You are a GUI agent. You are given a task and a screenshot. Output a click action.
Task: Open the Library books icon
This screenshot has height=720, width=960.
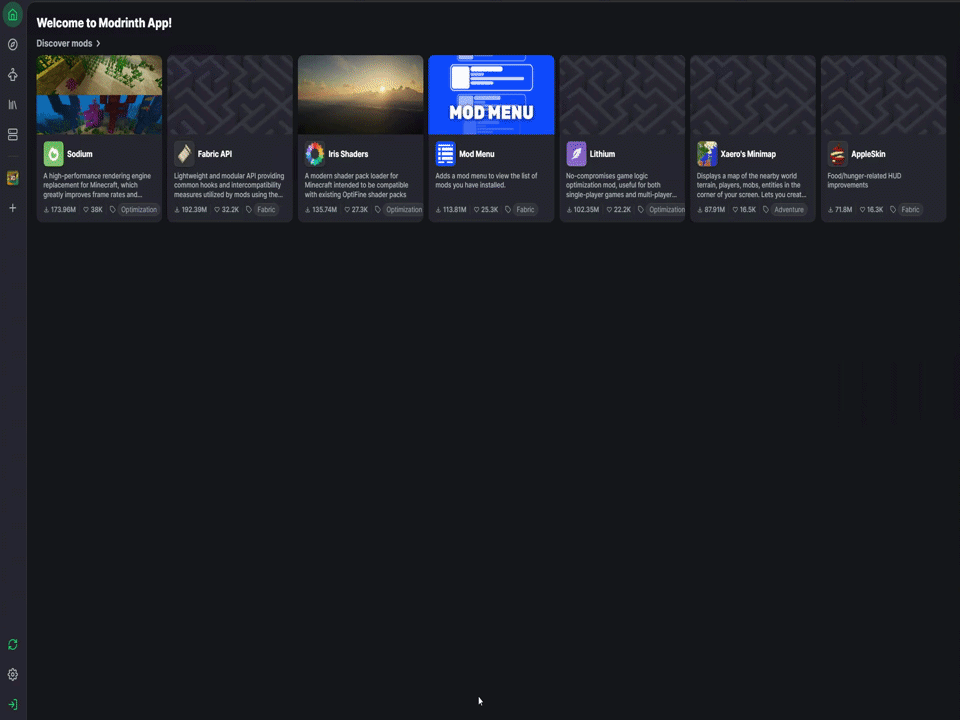click(x=13, y=105)
